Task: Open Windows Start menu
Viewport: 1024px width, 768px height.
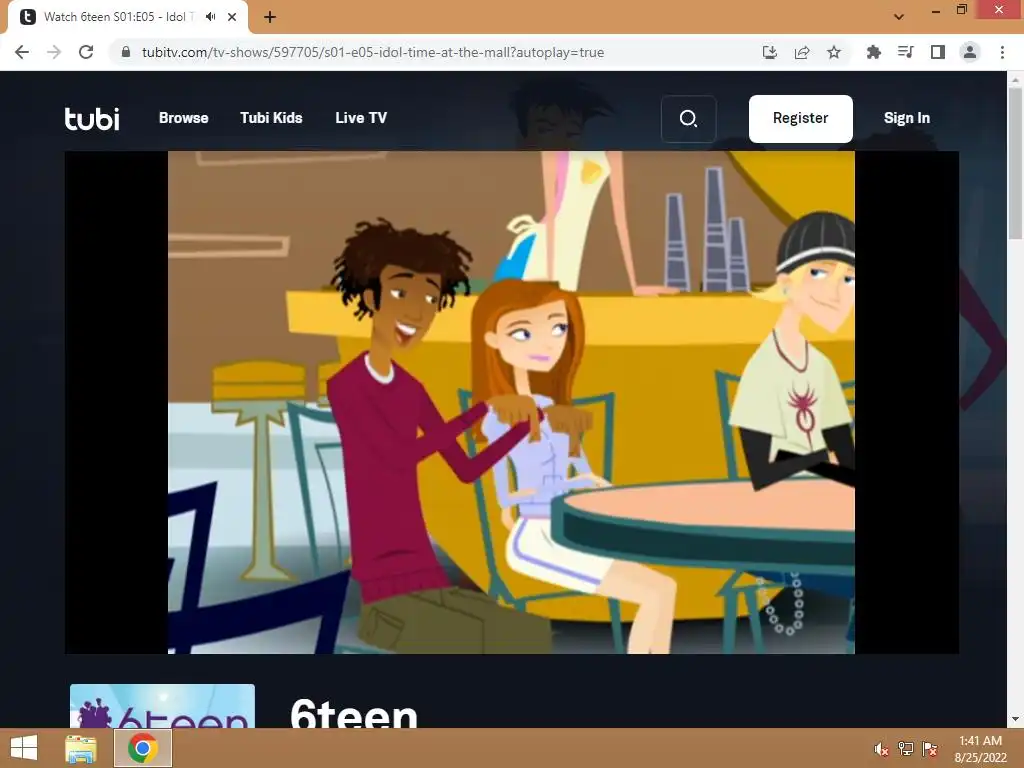Action: [x=24, y=748]
